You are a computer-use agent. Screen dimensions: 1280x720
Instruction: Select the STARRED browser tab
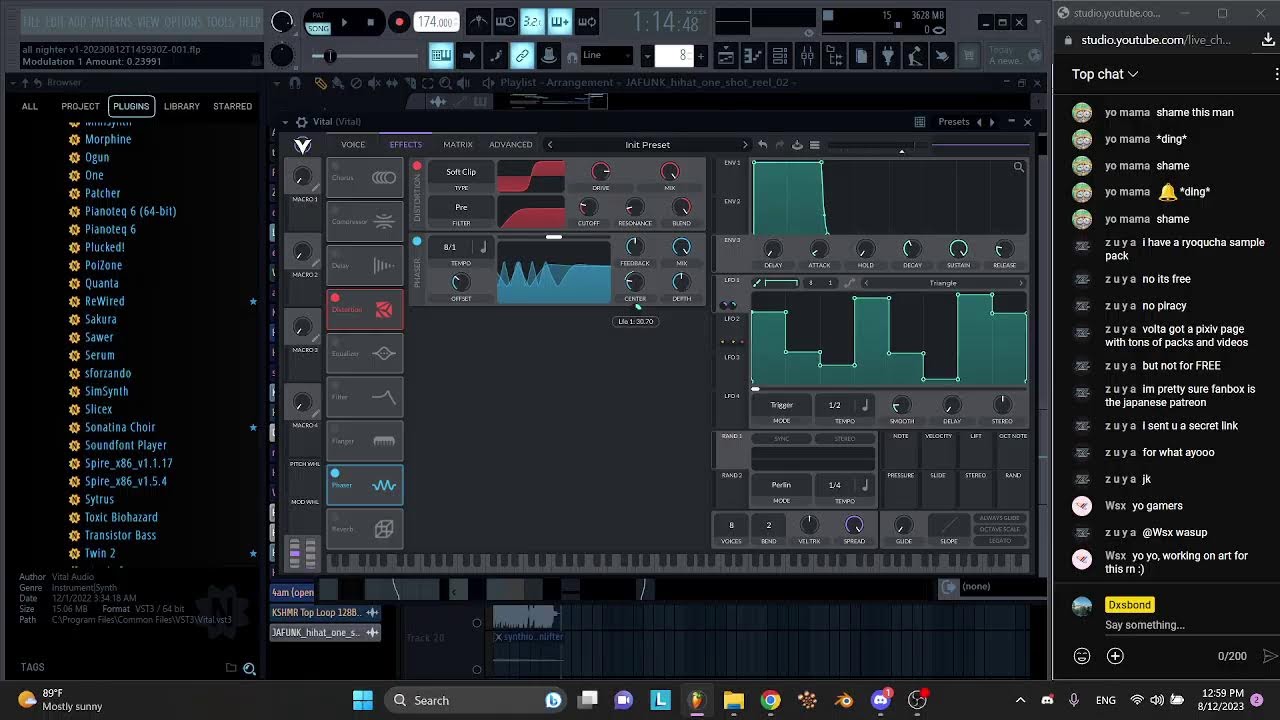(232, 106)
